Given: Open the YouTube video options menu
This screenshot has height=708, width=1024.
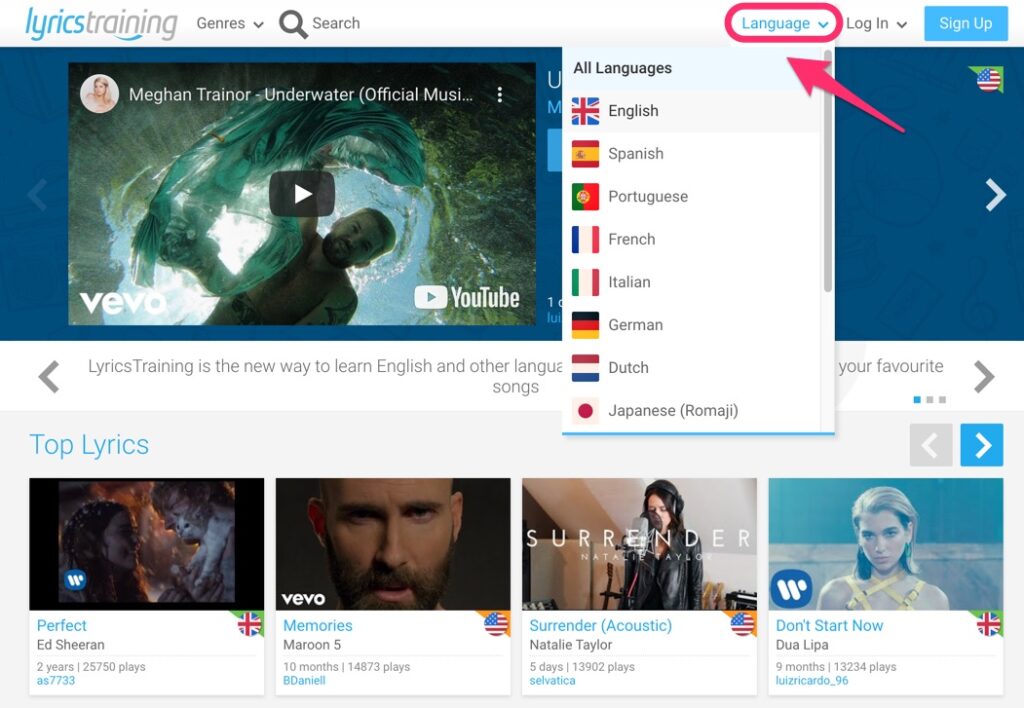Looking at the screenshot, I should click(499, 95).
